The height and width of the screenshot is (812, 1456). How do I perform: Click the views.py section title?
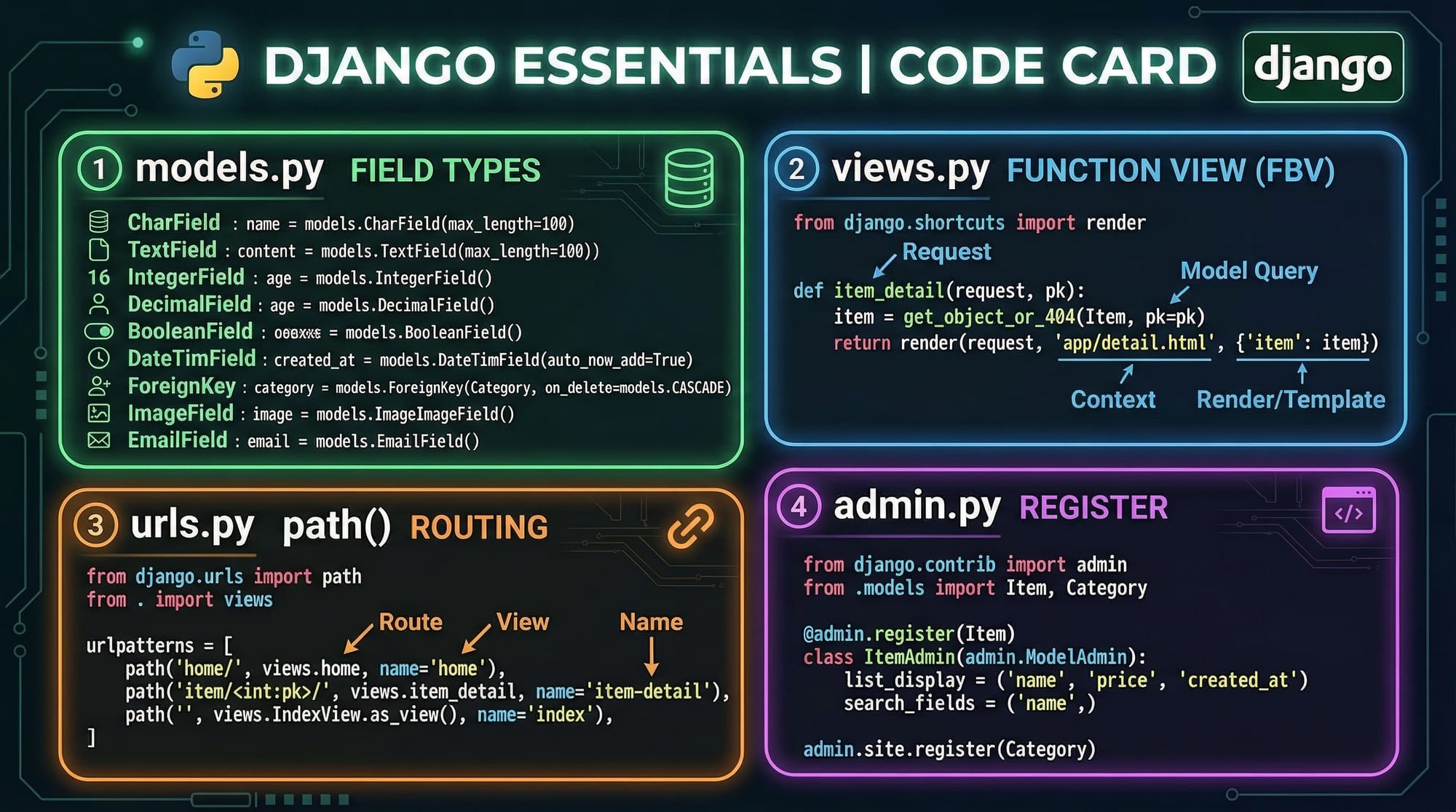[910, 169]
